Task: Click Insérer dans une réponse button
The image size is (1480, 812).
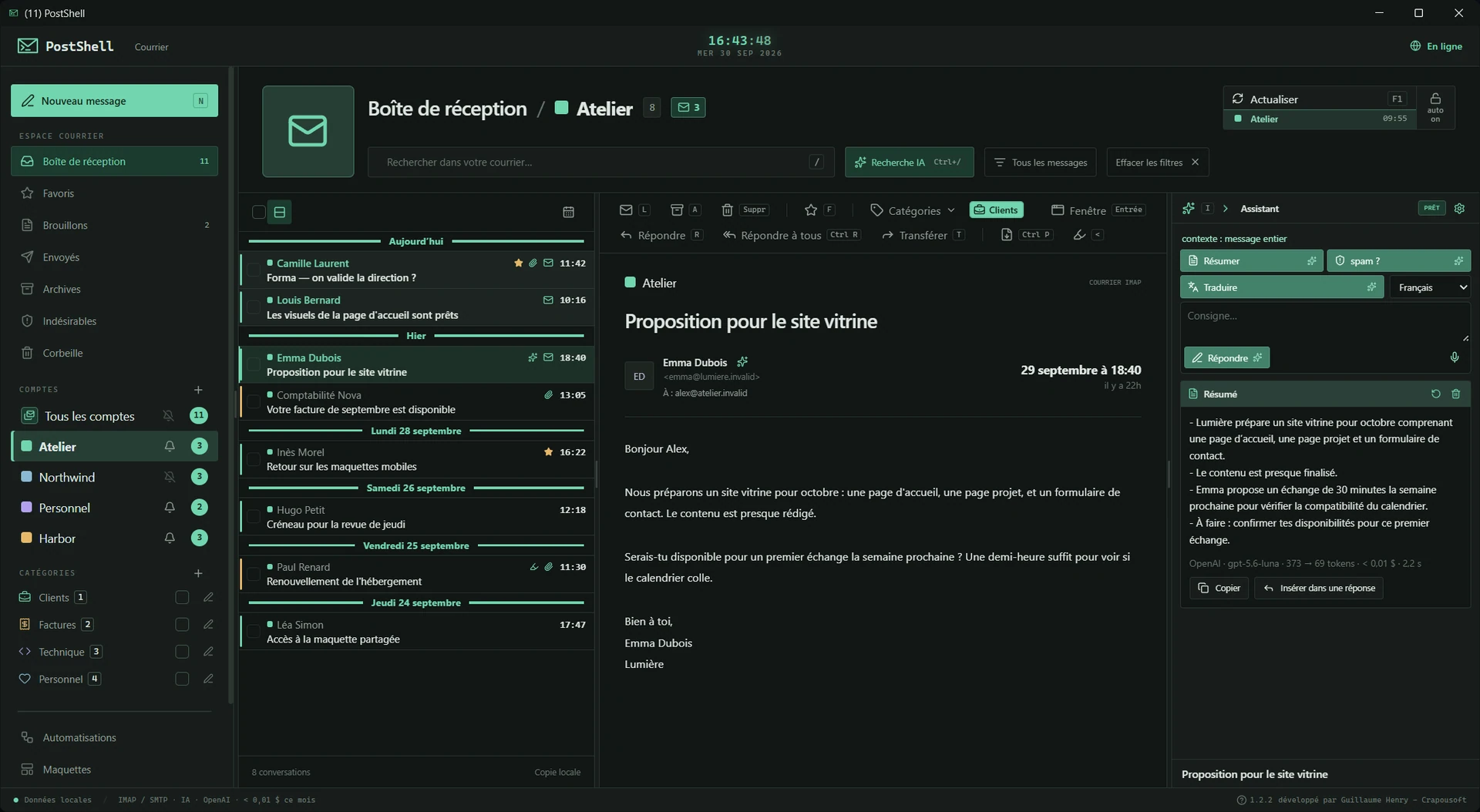Action: (1319, 588)
